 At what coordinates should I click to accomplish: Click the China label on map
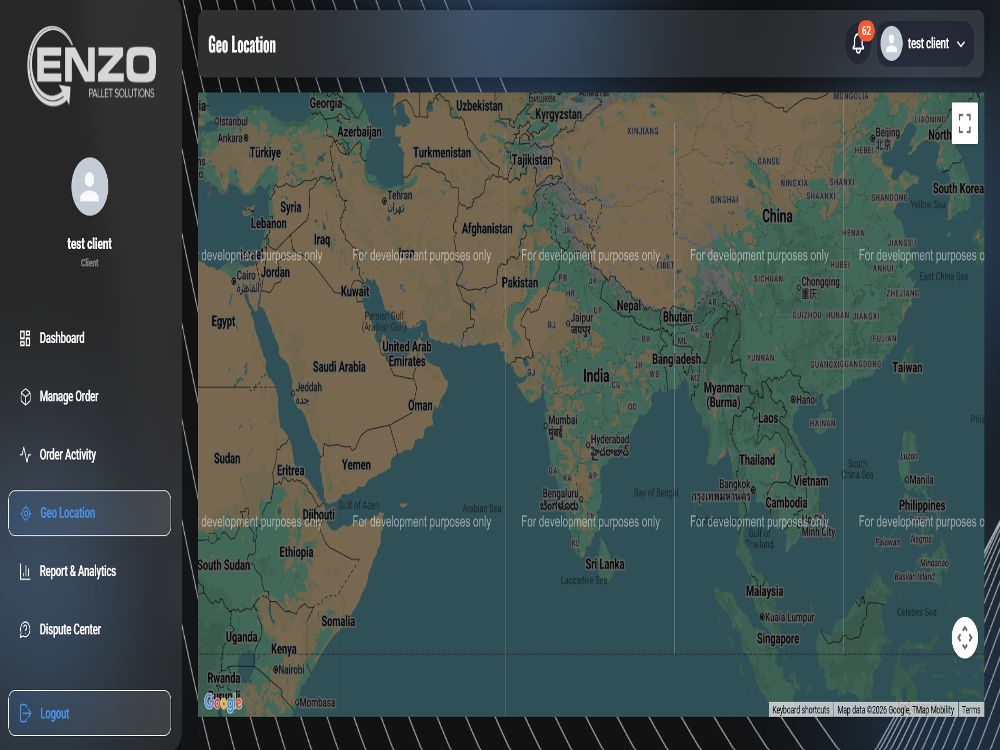coord(777,216)
